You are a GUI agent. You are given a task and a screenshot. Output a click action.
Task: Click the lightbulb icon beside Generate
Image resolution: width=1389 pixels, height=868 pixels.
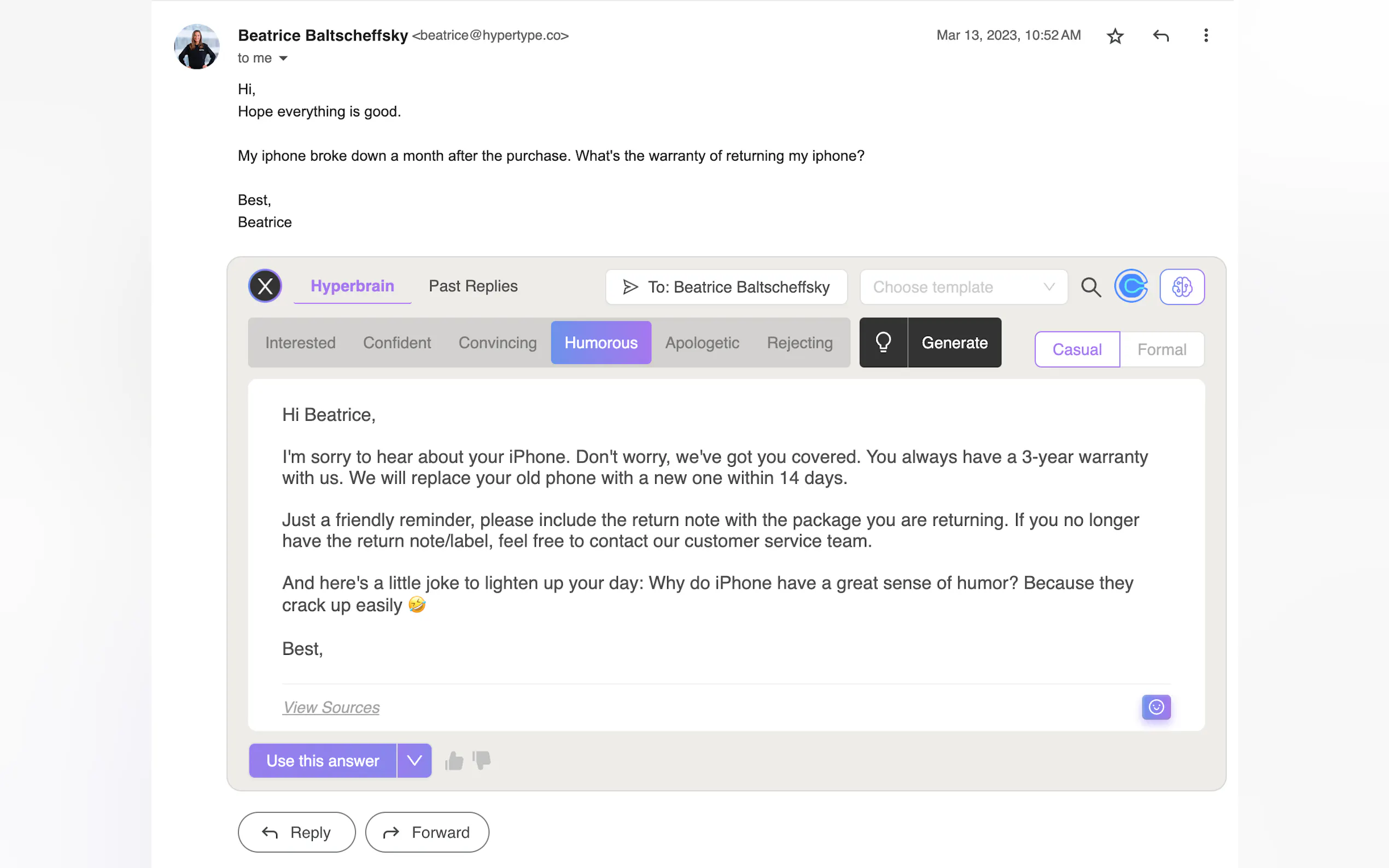click(883, 343)
